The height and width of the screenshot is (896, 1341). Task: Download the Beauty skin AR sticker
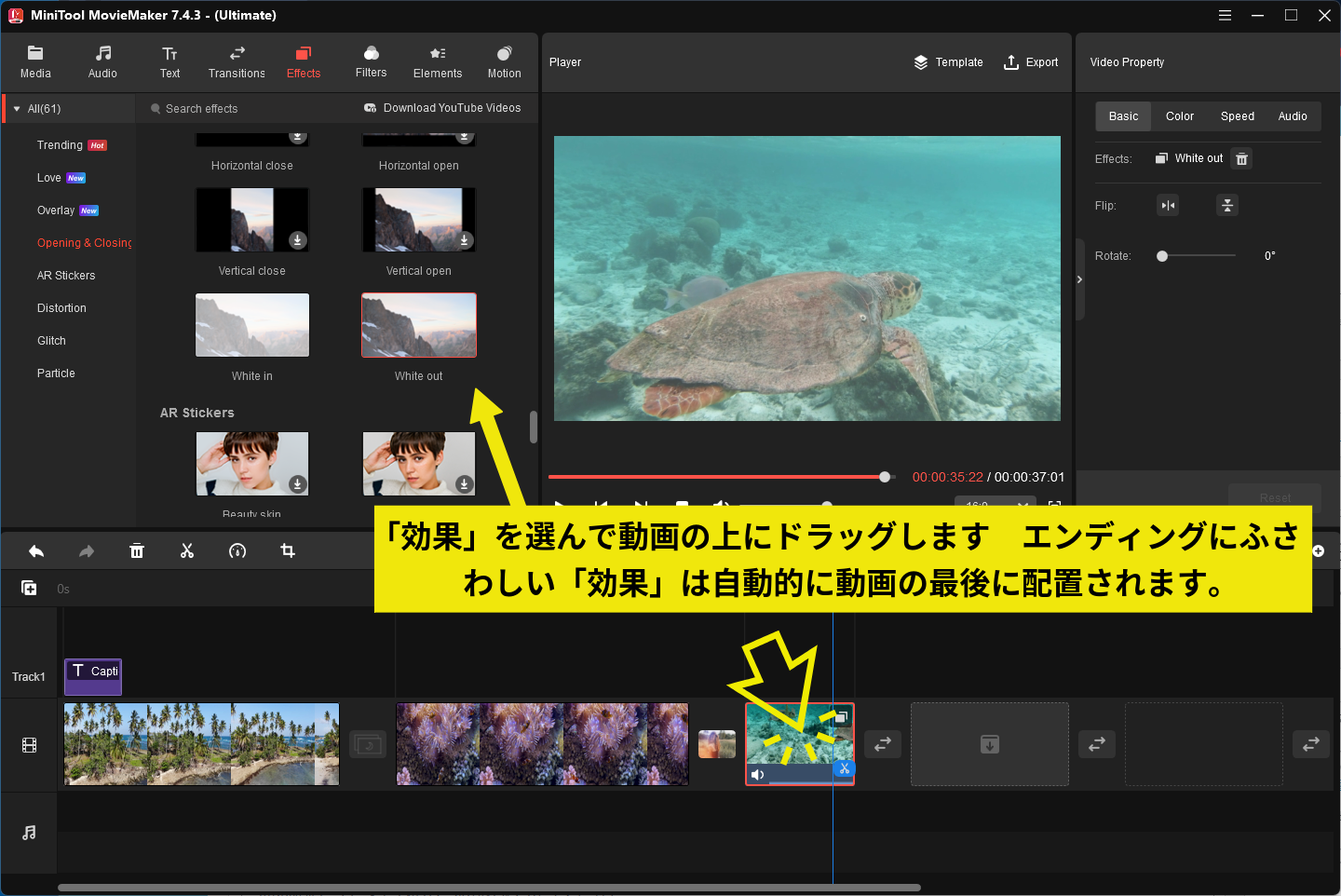click(x=297, y=484)
